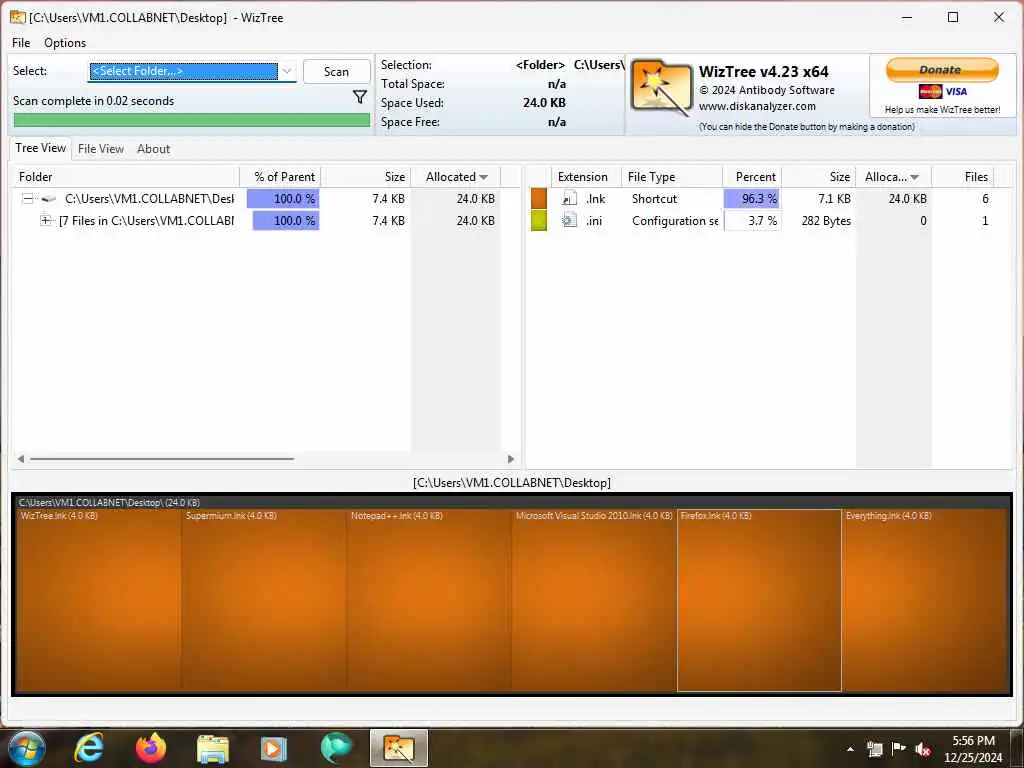This screenshot has height=768, width=1024.
Task: Sort by the Folder column header
Action: [125, 177]
